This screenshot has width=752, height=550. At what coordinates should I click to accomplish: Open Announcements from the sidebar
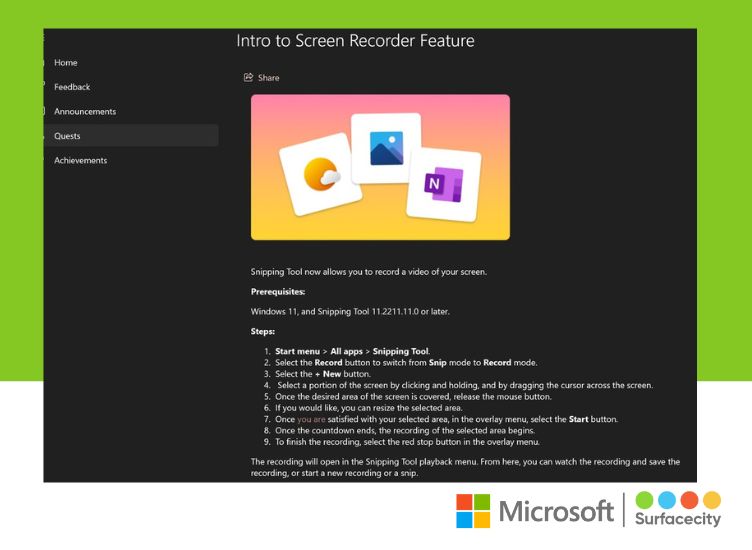pyautogui.click(x=85, y=111)
